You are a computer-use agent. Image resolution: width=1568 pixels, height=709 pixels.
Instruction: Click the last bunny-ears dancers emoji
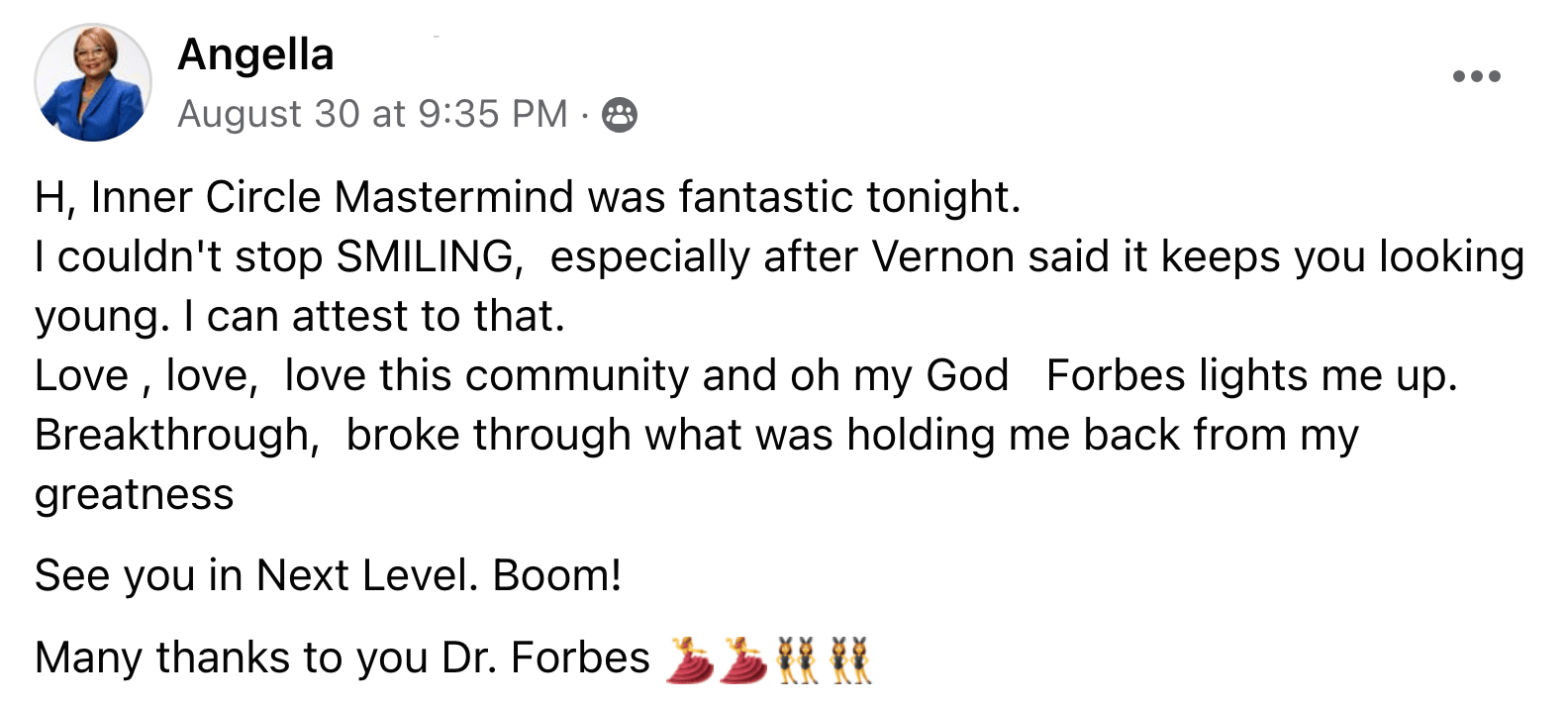pos(849,659)
